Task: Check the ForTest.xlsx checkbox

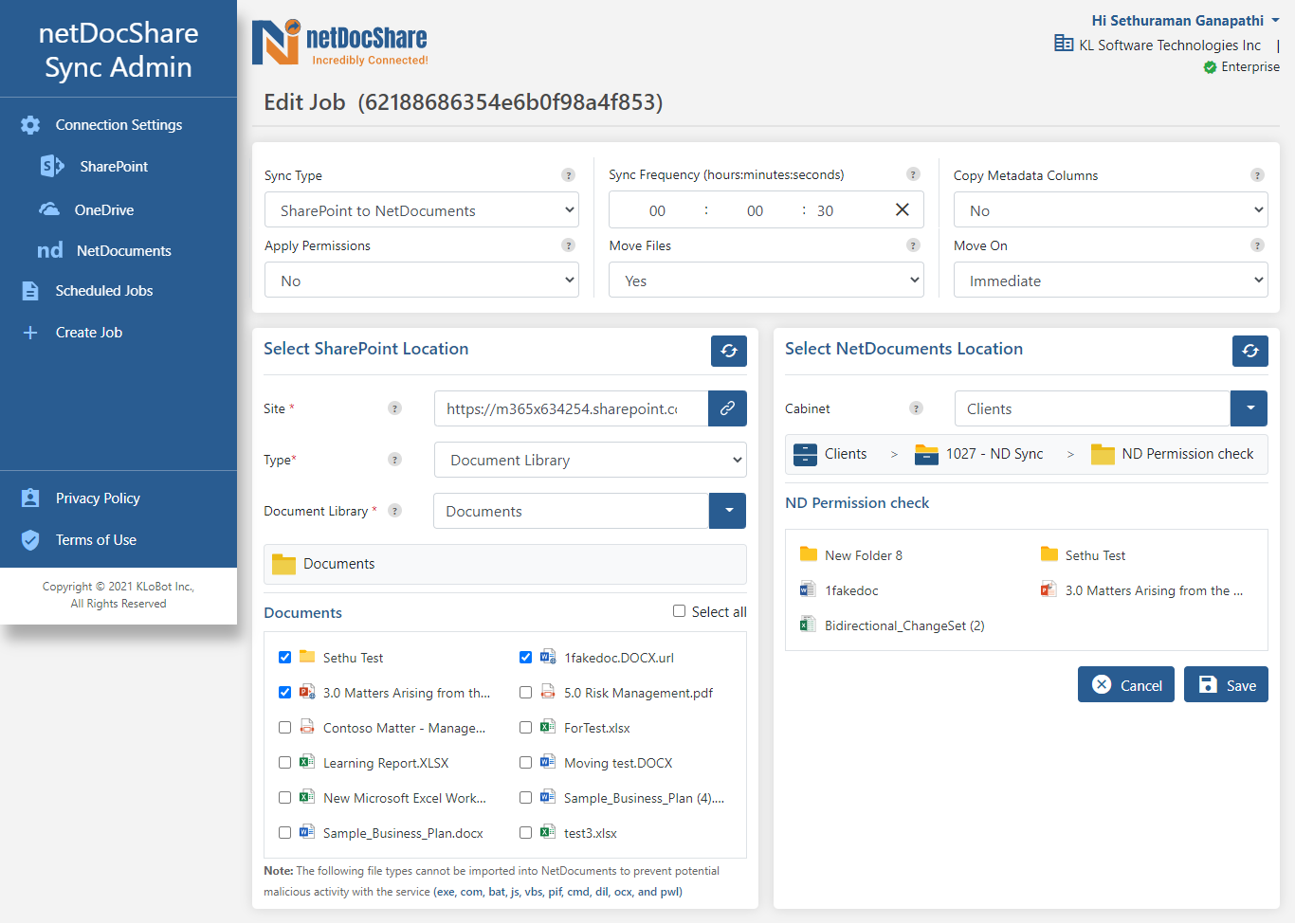Action: click(x=525, y=727)
